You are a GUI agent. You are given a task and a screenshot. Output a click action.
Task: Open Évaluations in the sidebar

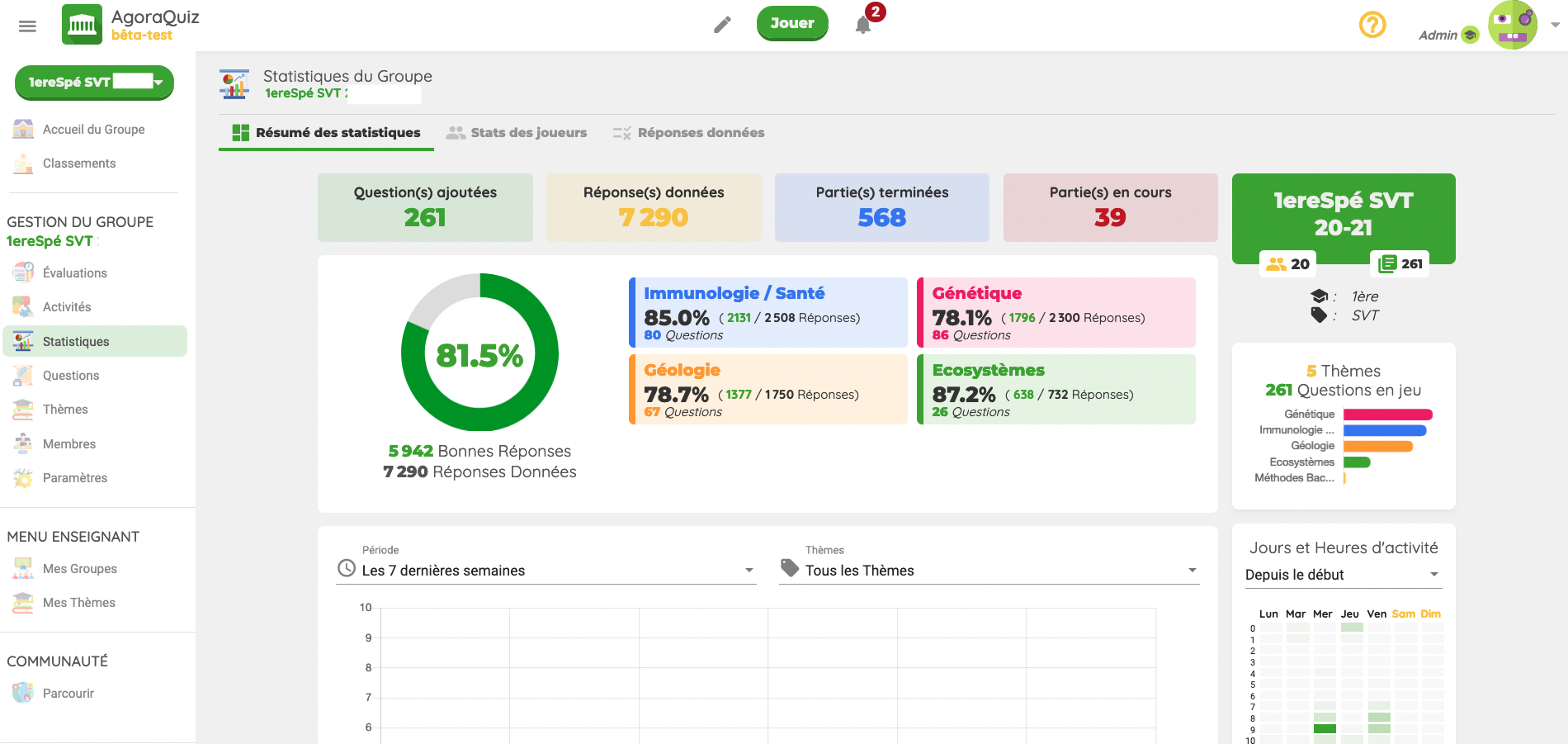coord(75,273)
